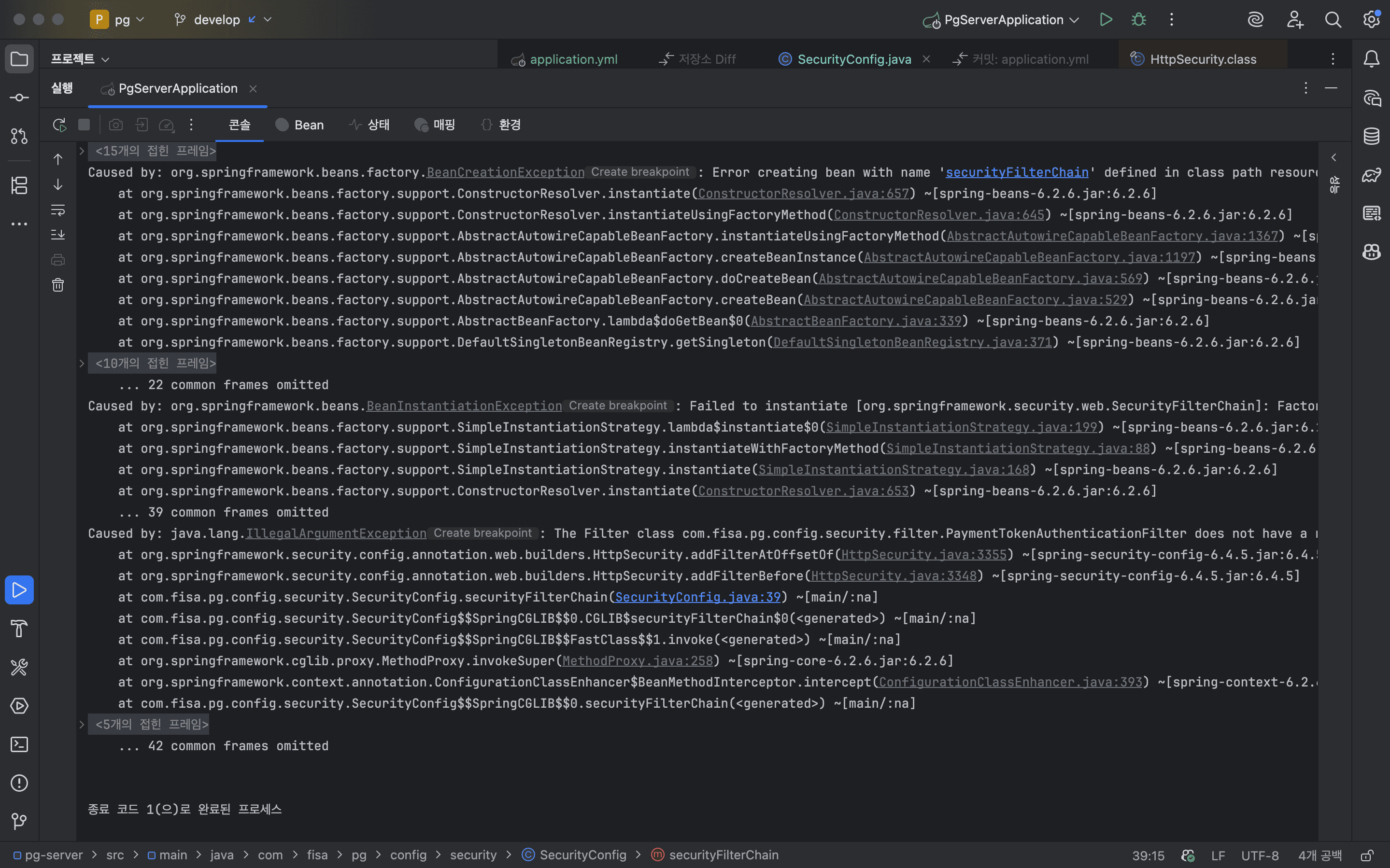This screenshot has width=1390, height=868.
Task: Open the Terminal tool window
Action: click(19, 744)
